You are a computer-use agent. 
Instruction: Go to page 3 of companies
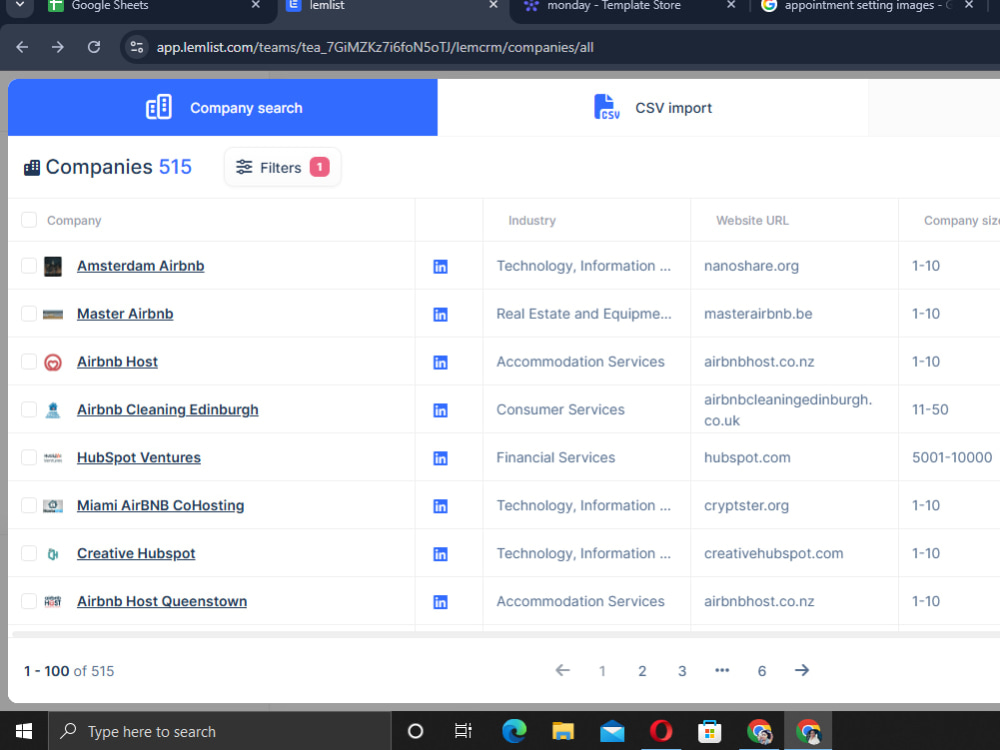tap(682, 671)
